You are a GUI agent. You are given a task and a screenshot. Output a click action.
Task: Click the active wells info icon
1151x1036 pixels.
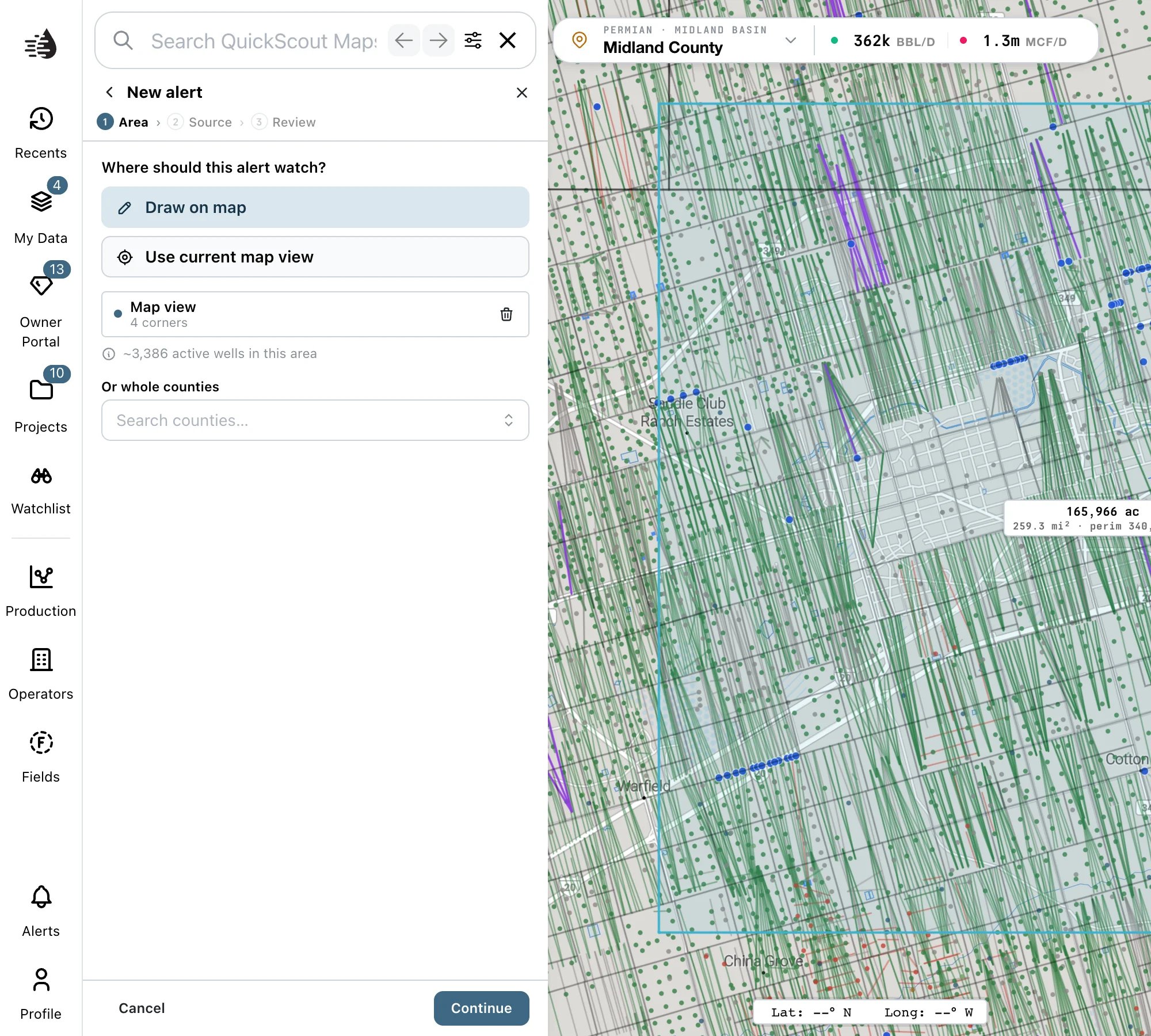109,354
